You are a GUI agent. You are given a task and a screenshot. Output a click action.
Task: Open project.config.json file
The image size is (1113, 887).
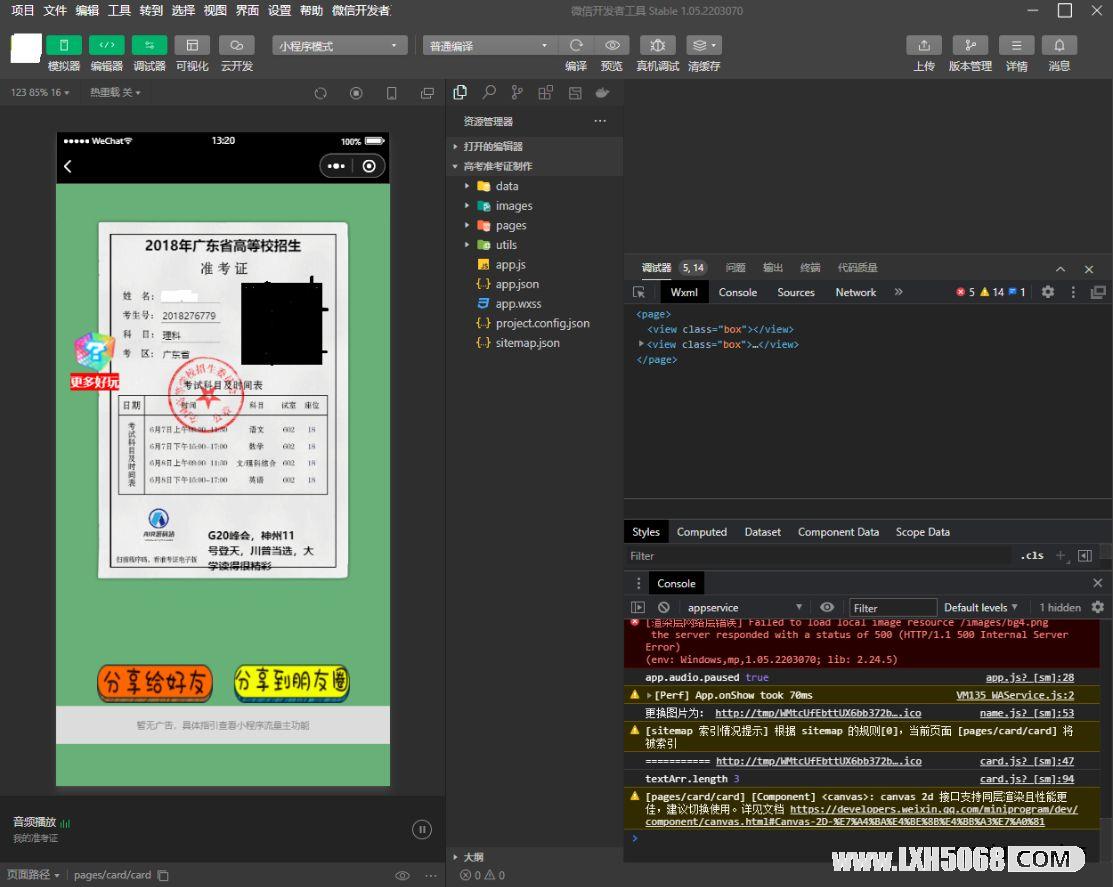[x=535, y=323]
